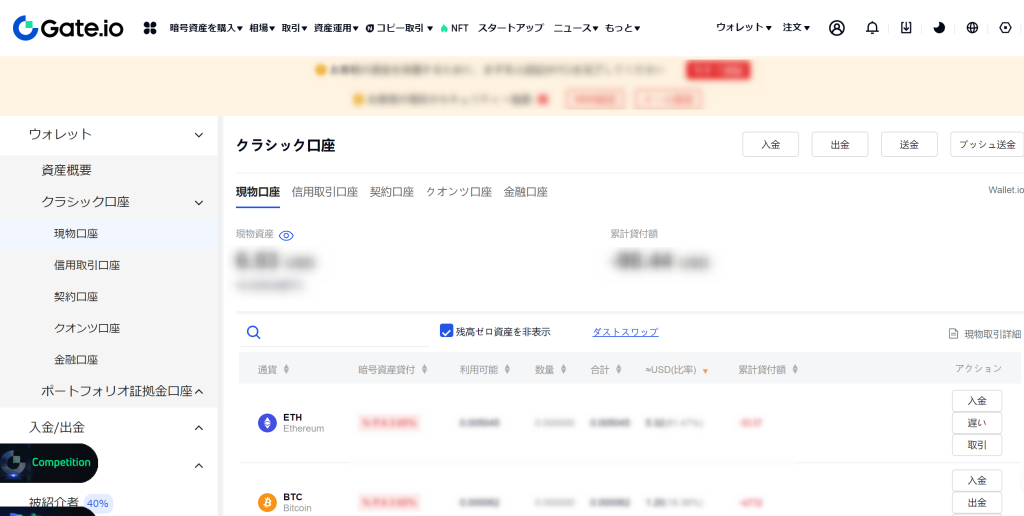1024x516 pixels.
Task: Switch to クオンツ口座 tab
Action: pos(458,192)
